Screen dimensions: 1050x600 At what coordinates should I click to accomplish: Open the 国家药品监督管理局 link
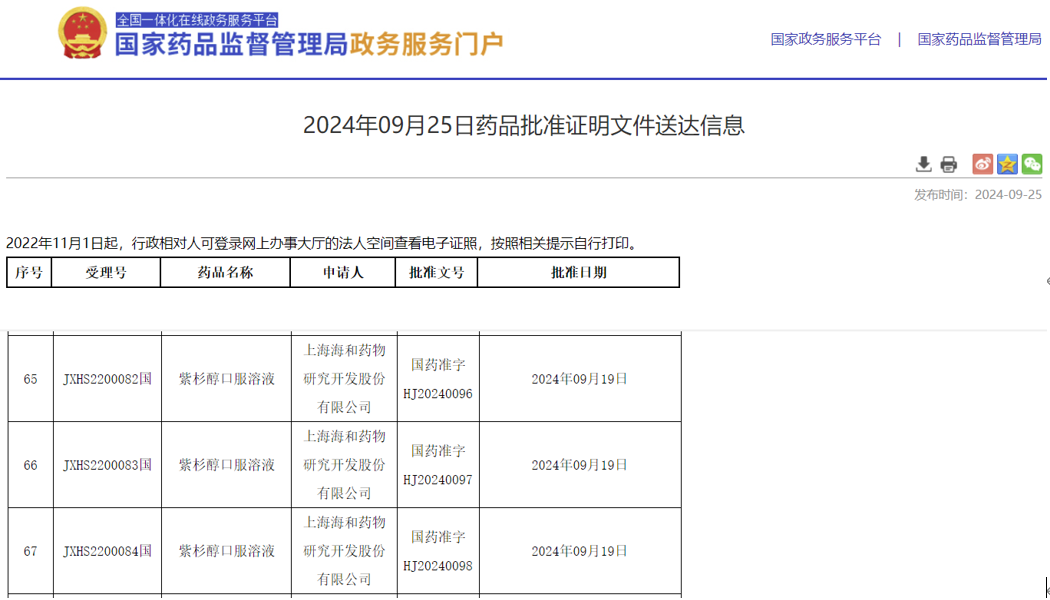979,39
